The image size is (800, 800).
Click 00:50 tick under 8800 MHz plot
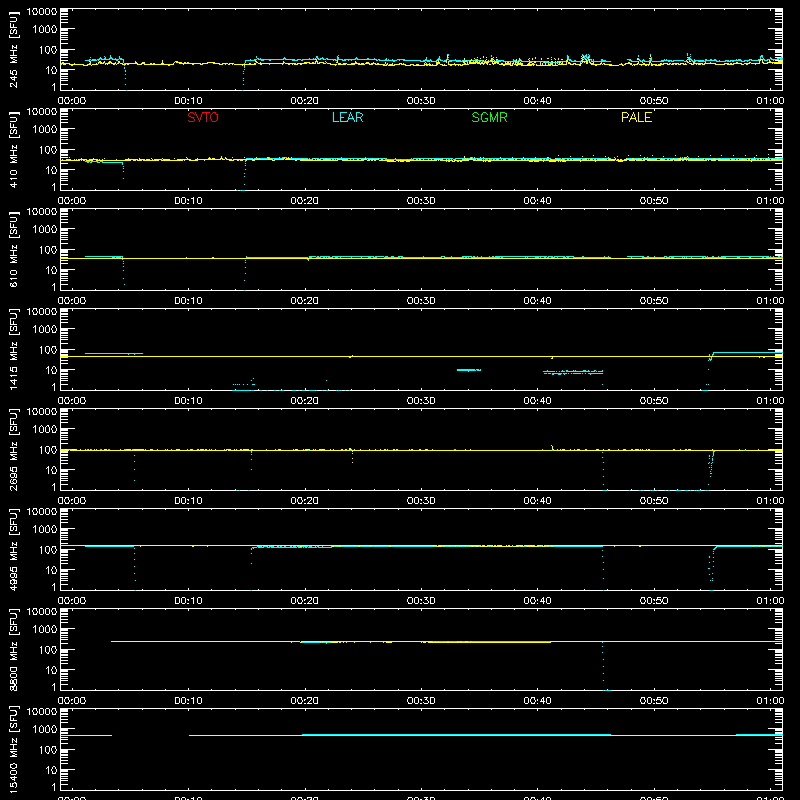point(654,701)
